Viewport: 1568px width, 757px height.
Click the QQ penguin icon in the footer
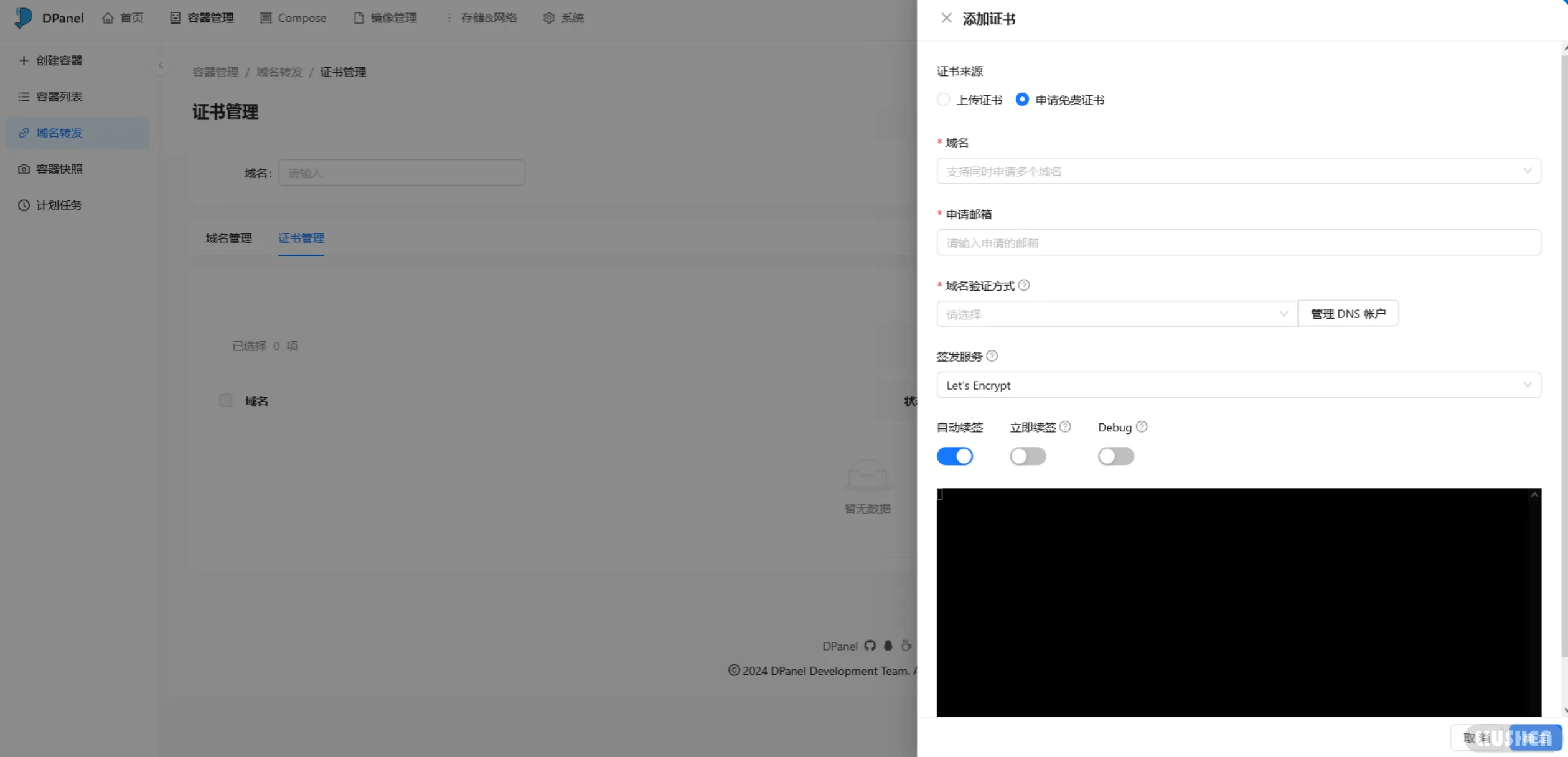(x=888, y=646)
